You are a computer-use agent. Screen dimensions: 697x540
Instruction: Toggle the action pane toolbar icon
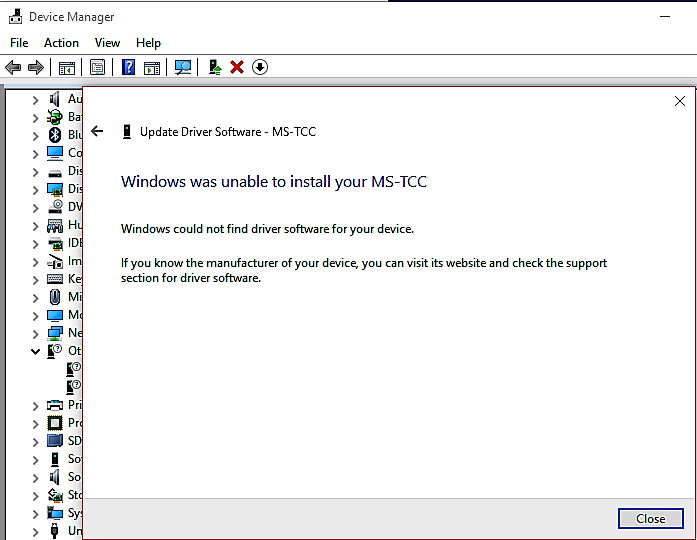[x=152, y=68]
